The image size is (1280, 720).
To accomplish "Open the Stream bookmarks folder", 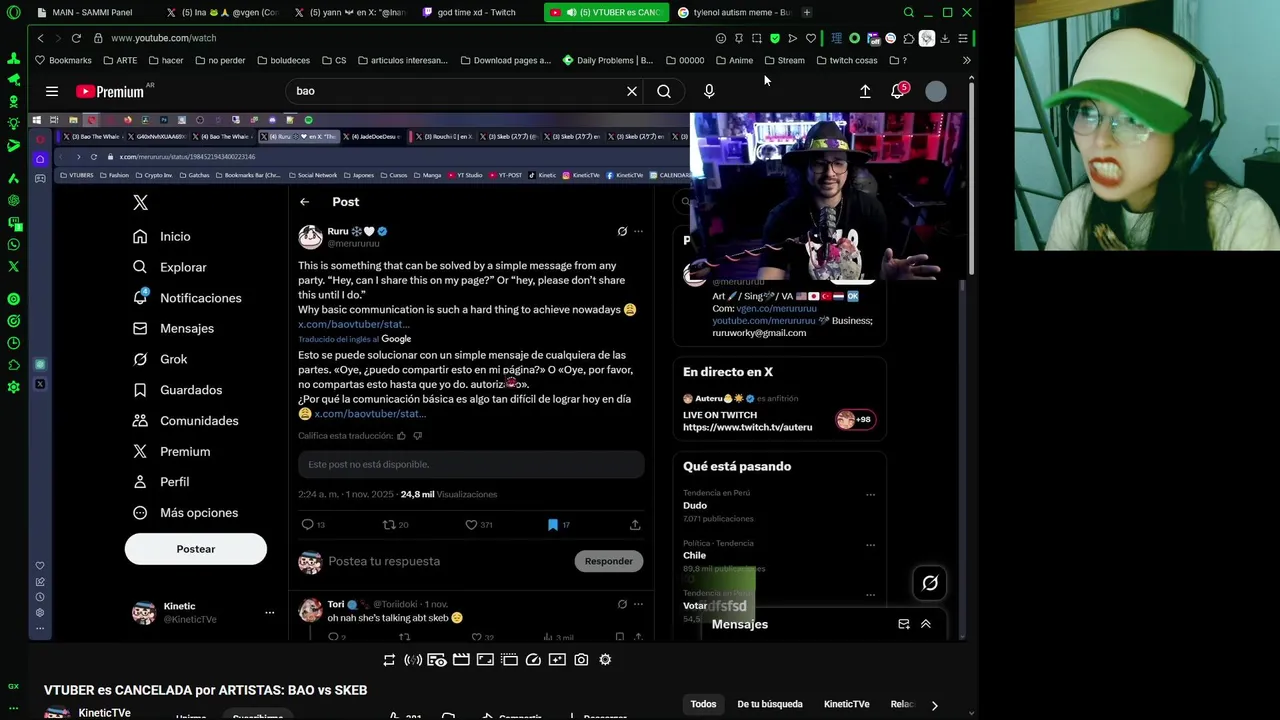I will (785, 60).
